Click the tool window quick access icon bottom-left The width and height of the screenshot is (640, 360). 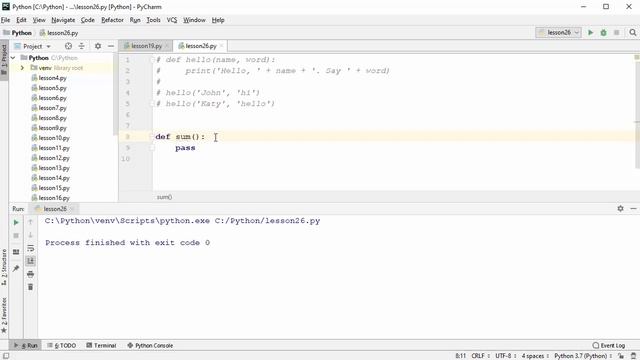(x=6, y=356)
